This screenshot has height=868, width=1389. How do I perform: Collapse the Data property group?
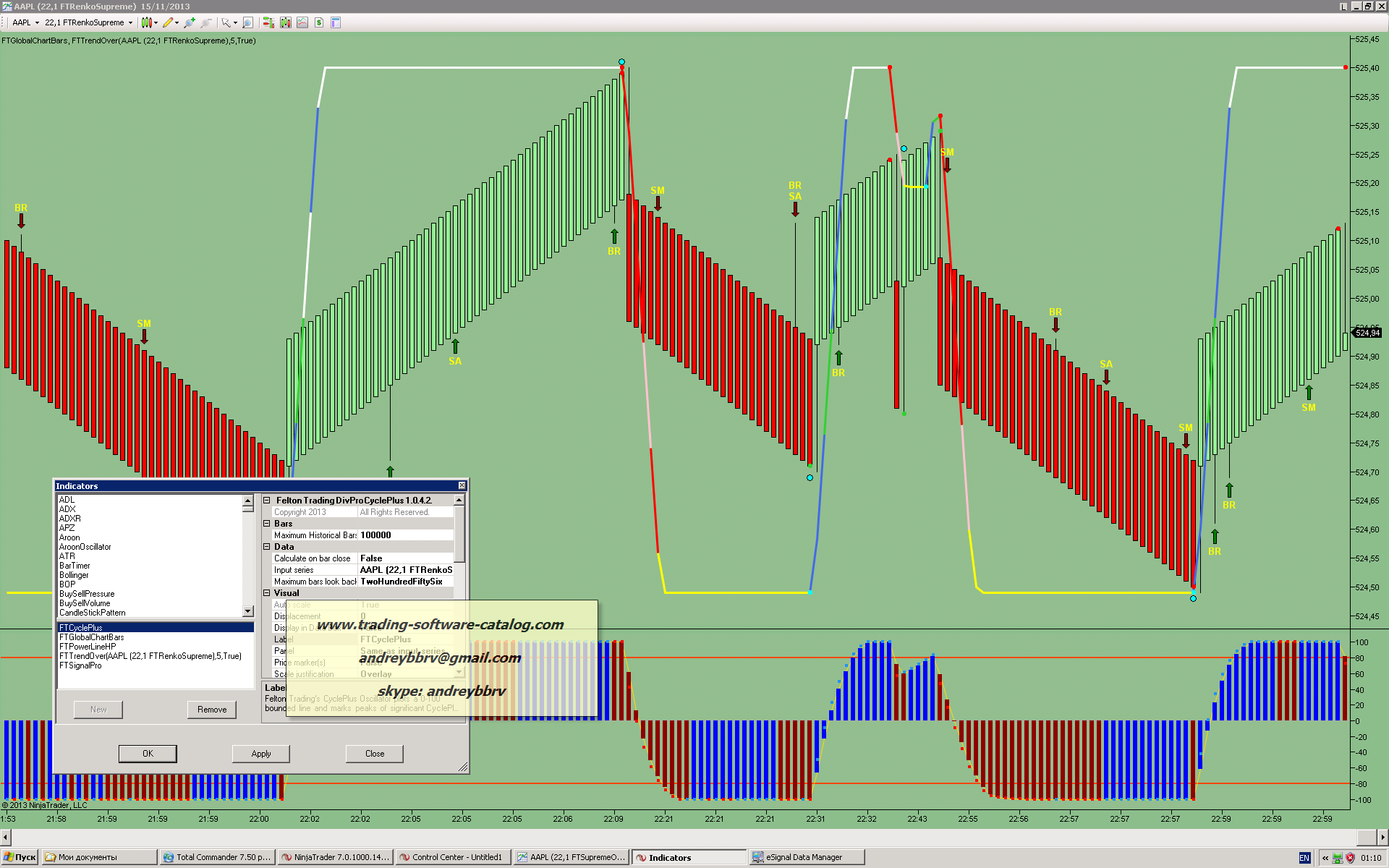(266, 547)
